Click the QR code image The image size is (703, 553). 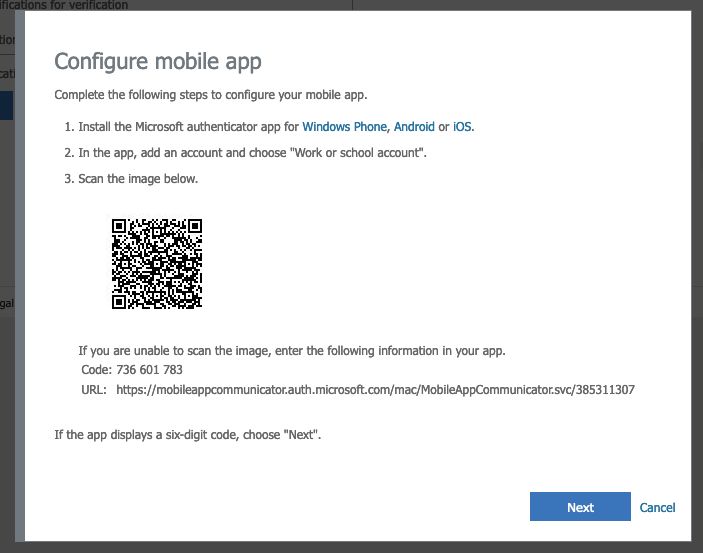tap(157, 264)
